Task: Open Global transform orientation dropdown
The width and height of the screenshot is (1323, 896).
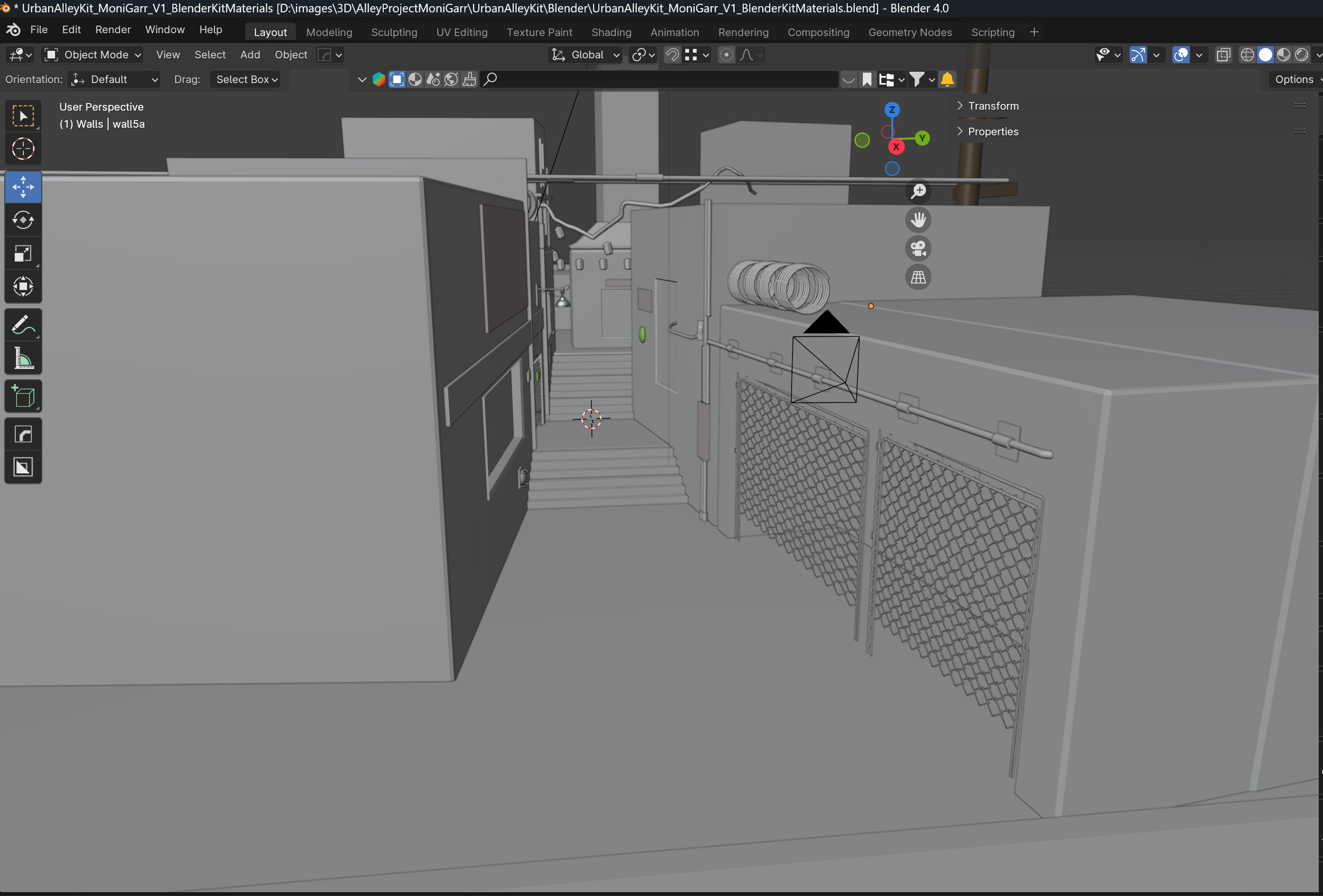Action: pos(585,55)
